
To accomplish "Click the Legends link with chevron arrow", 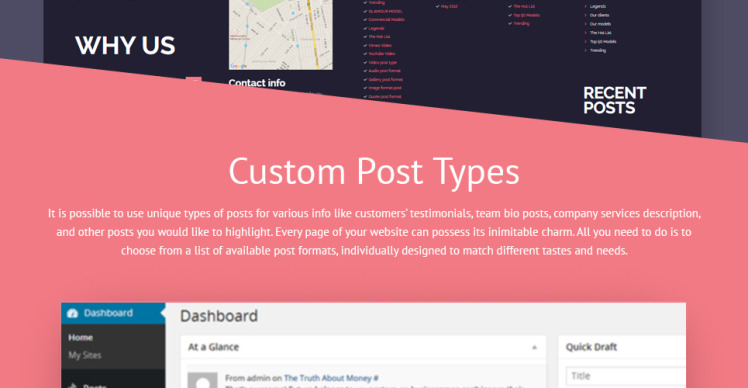I will pos(597,6).
